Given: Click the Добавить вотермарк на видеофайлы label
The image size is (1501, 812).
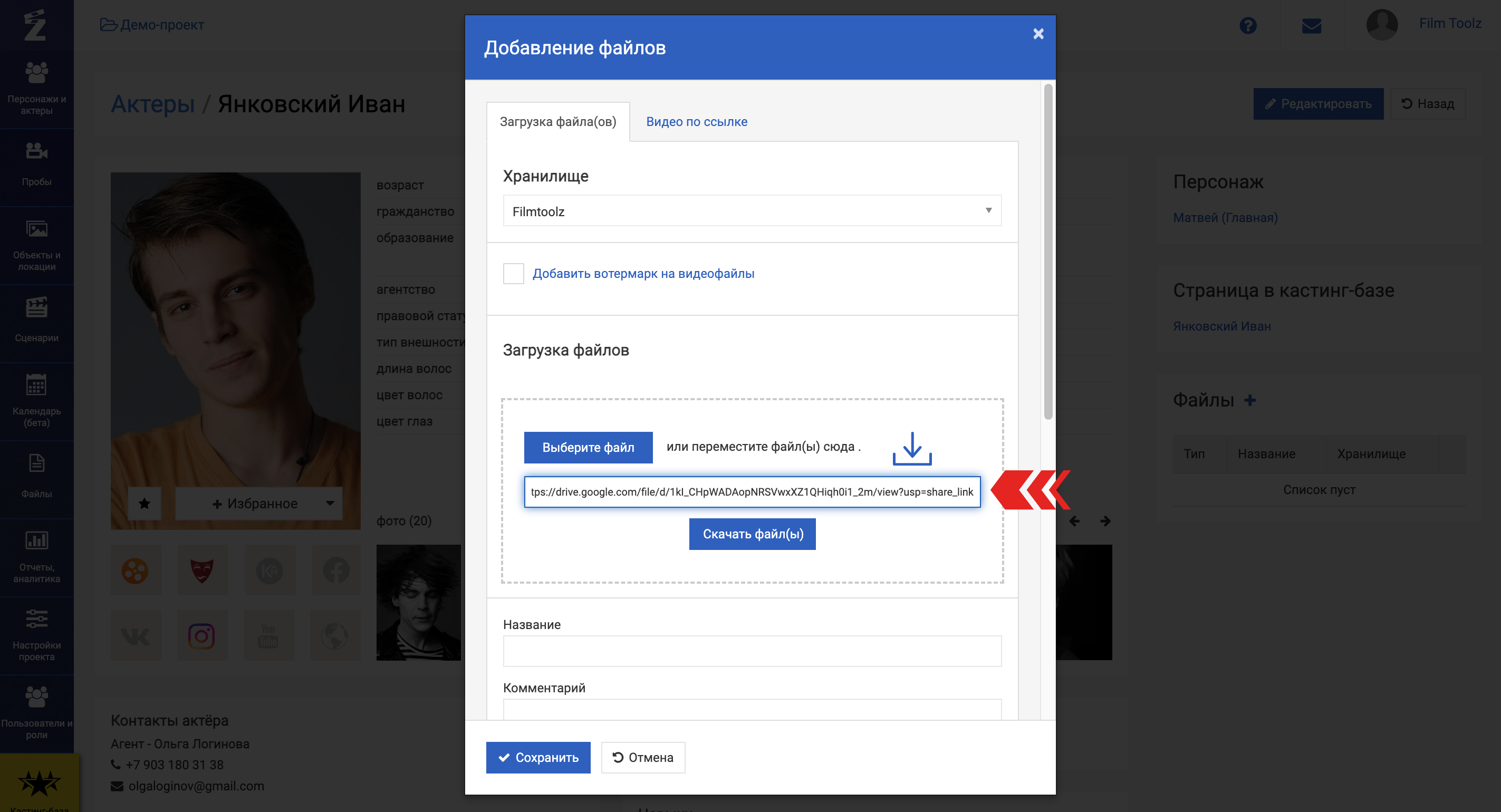Looking at the screenshot, I should (643, 274).
